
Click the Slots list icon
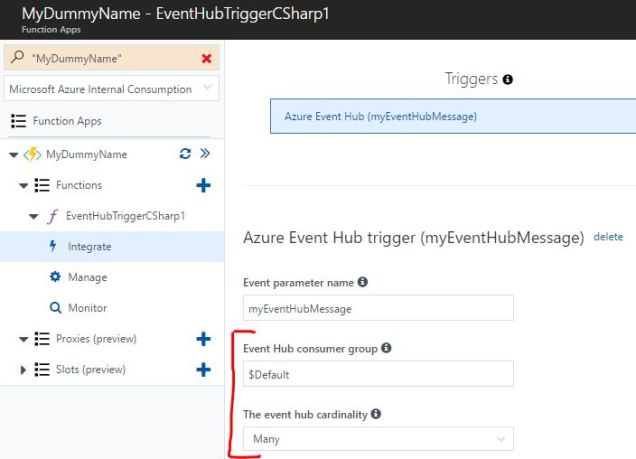click(42, 369)
